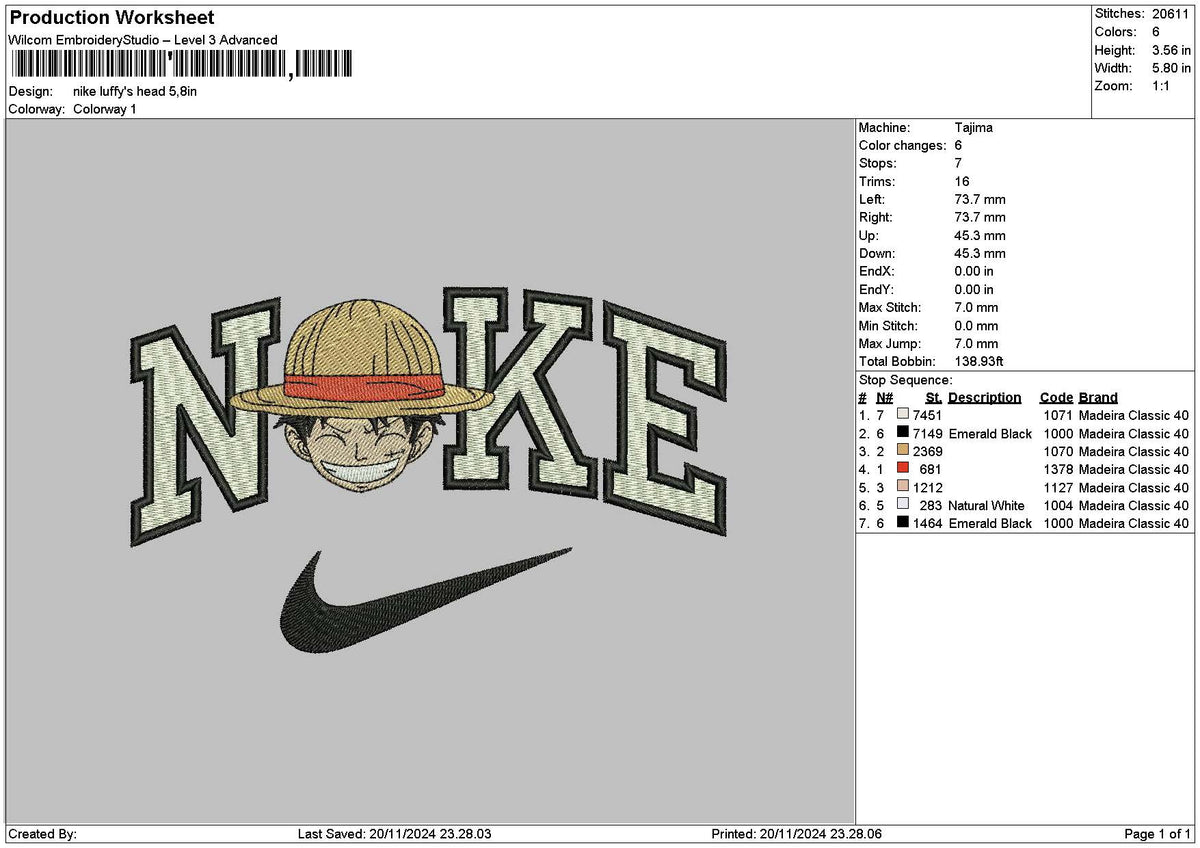Click the Max Jump value "7.0 mm"
The height and width of the screenshot is (848, 1200).
click(976, 343)
